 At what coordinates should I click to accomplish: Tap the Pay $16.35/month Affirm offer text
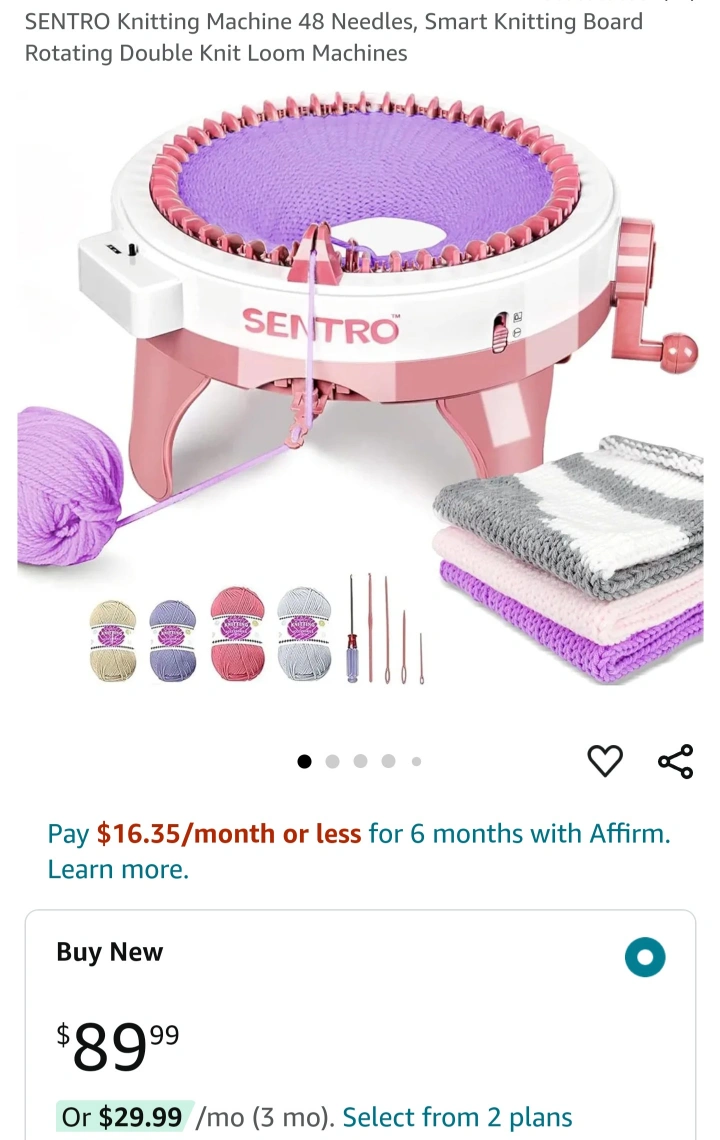click(359, 834)
